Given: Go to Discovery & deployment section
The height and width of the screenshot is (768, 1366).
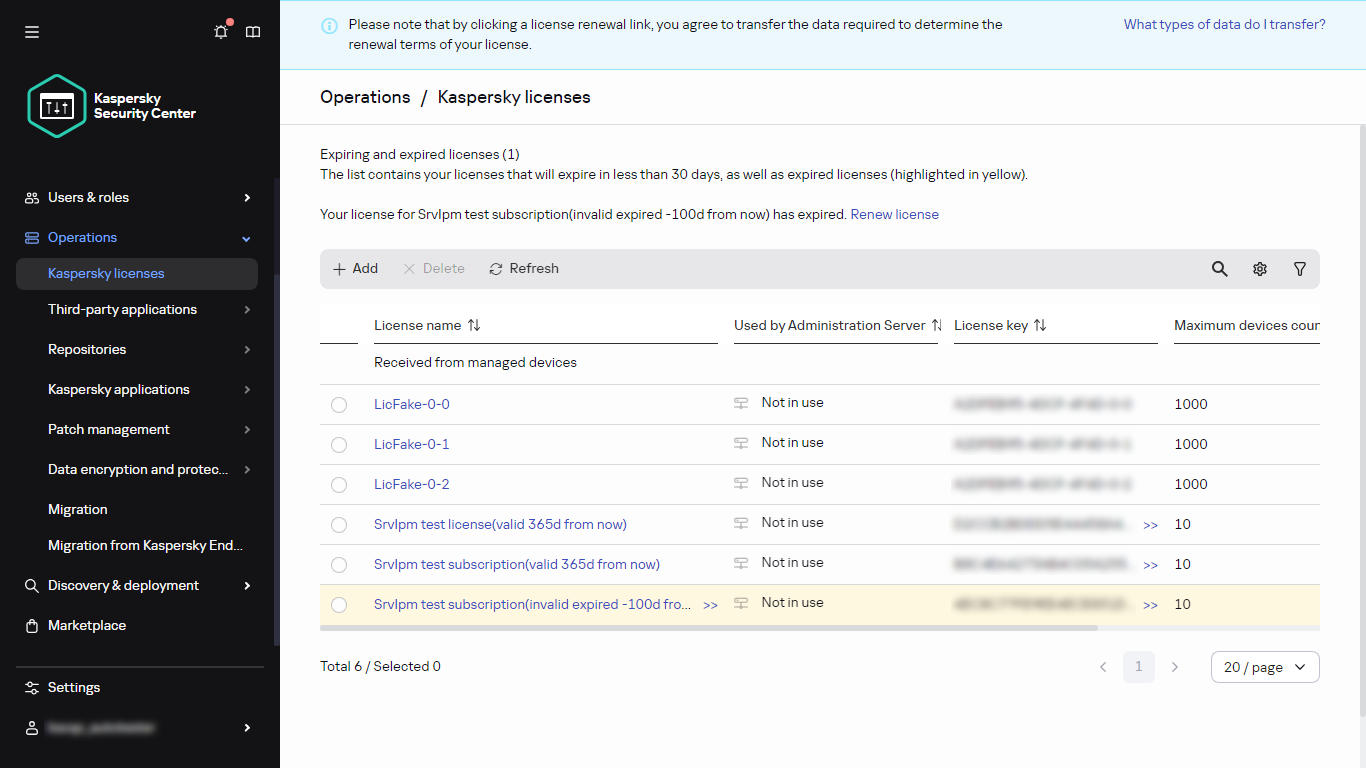Looking at the screenshot, I should [123, 585].
